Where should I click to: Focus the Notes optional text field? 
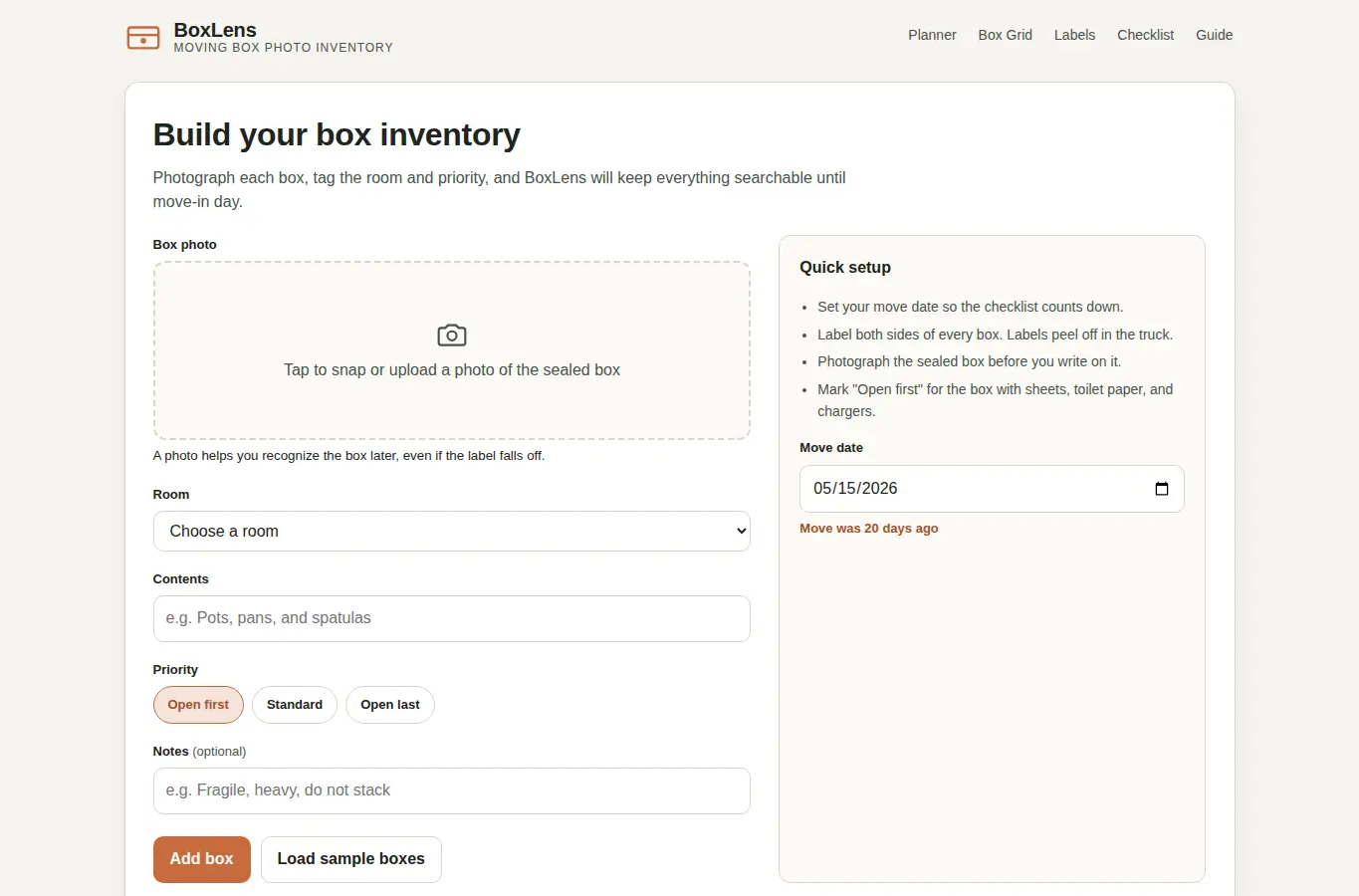coord(452,790)
